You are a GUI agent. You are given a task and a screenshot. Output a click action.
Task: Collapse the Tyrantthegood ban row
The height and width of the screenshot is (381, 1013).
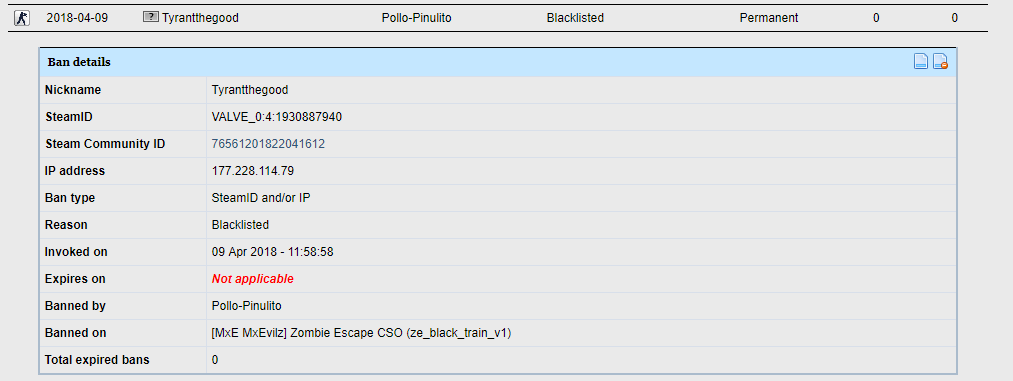501,18
